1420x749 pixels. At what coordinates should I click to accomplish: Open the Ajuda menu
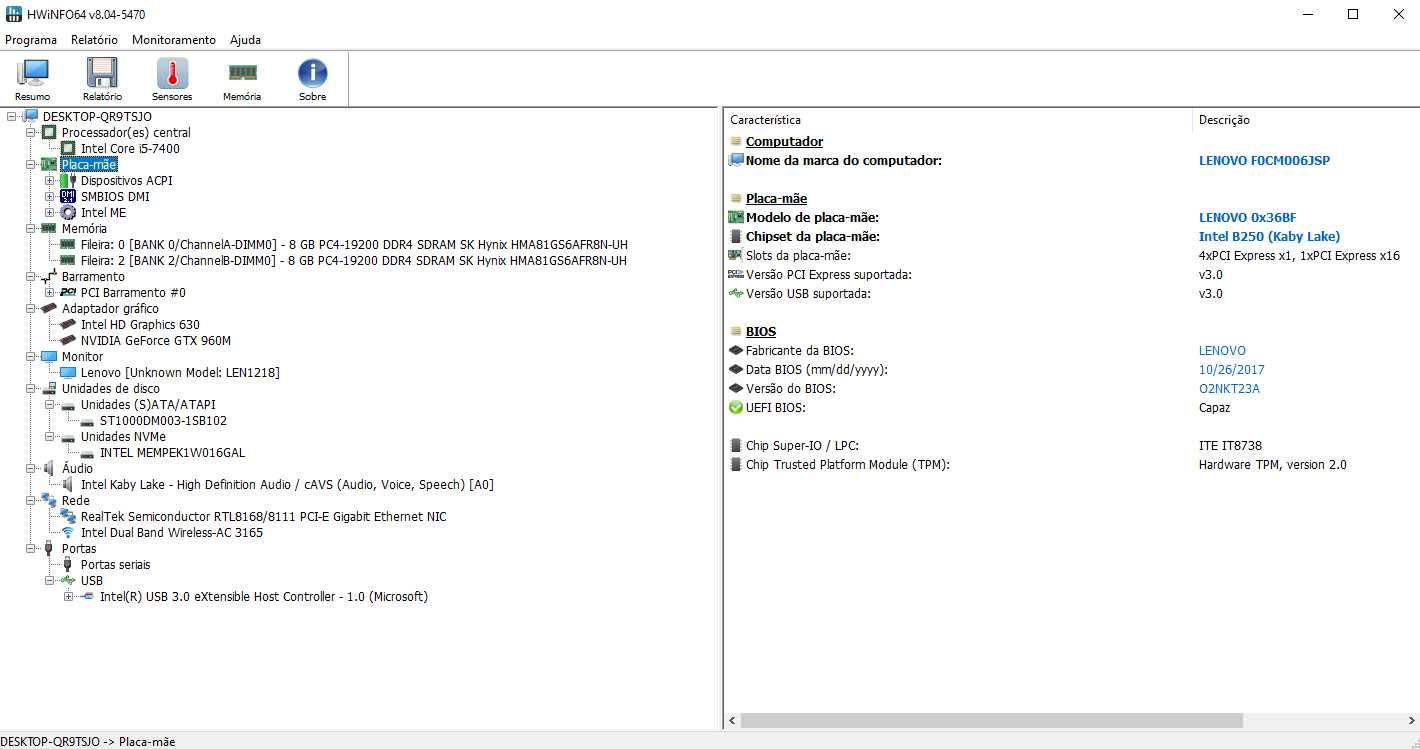tap(245, 40)
